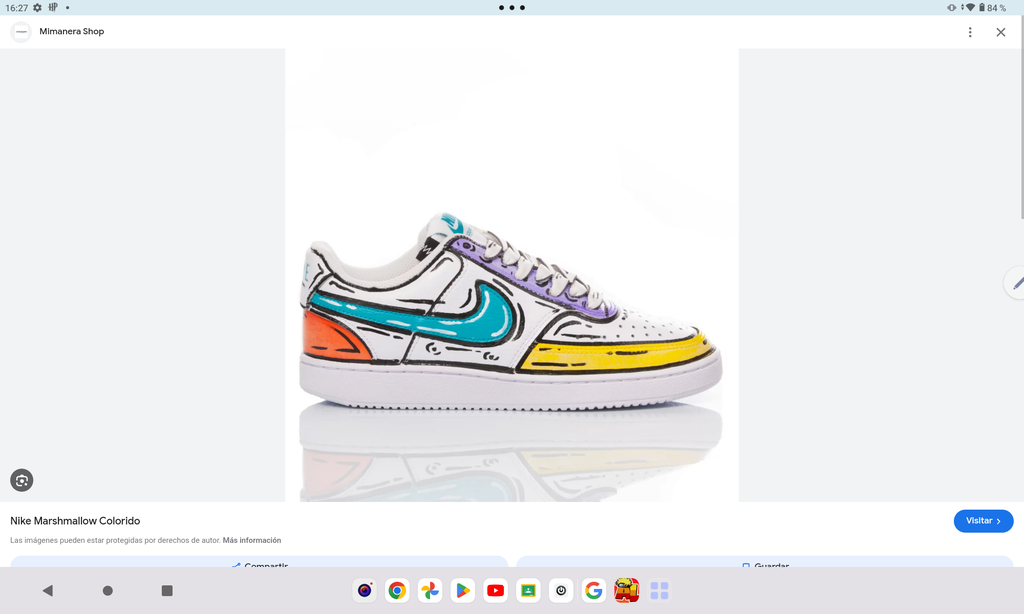The width and height of the screenshot is (1024, 614).
Task: Open the all-apps grid in the taskbar
Action: (x=660, y=590)
